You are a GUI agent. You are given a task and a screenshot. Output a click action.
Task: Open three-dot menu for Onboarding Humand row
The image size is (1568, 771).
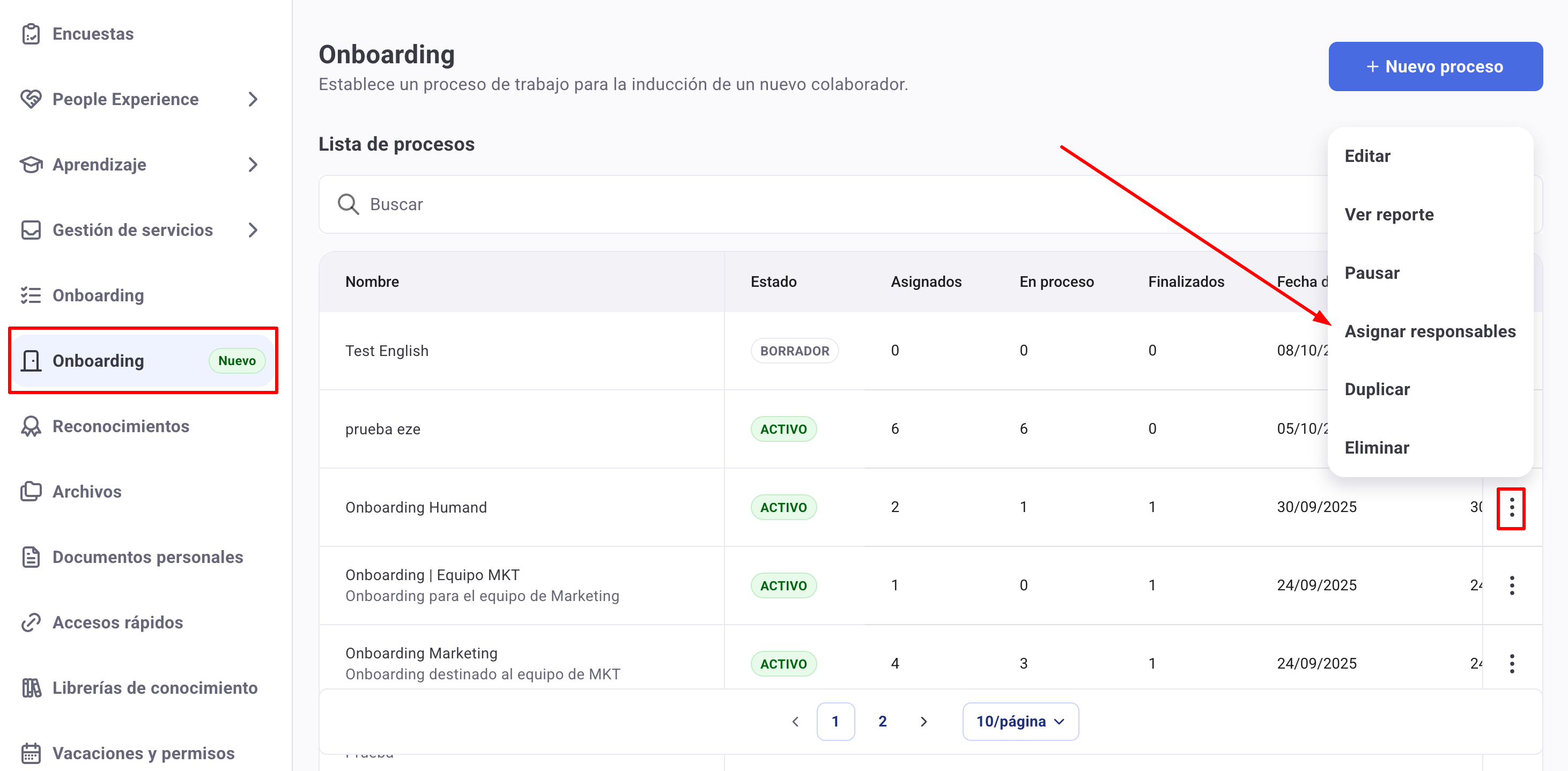point(1511,508)
